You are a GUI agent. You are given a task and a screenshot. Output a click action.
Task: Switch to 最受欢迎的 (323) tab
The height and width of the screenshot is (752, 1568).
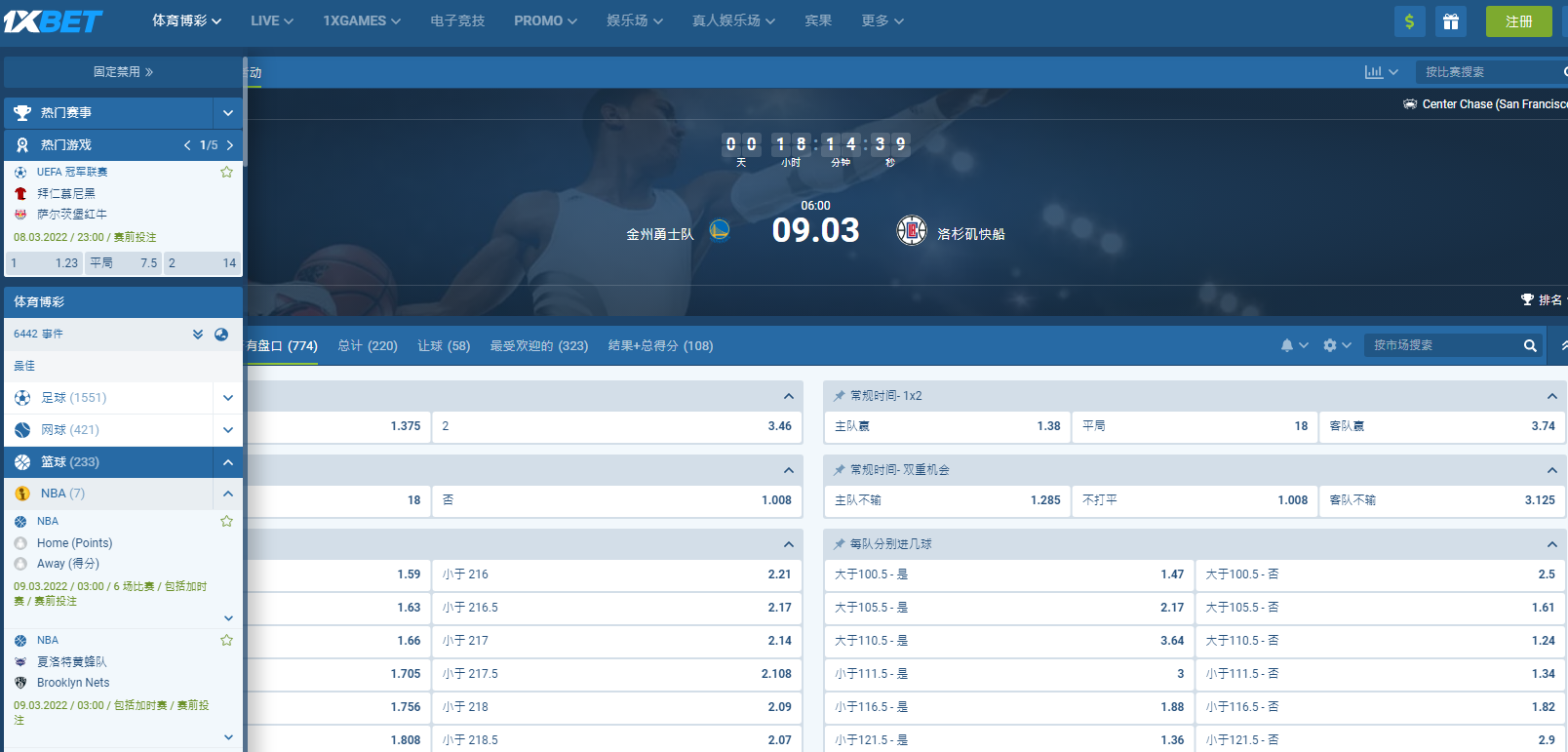pos(539,346)
